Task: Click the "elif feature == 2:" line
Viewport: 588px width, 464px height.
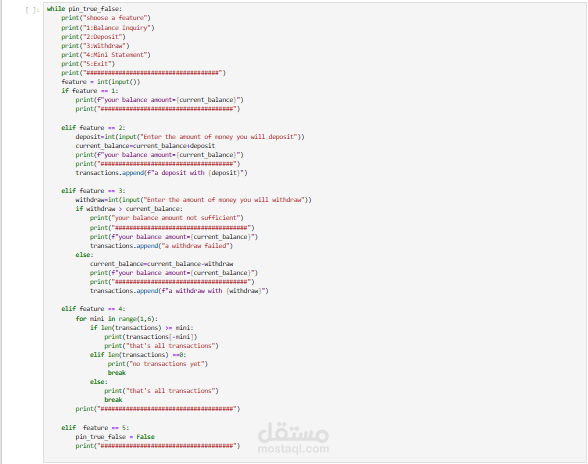Action: (93, 128)
